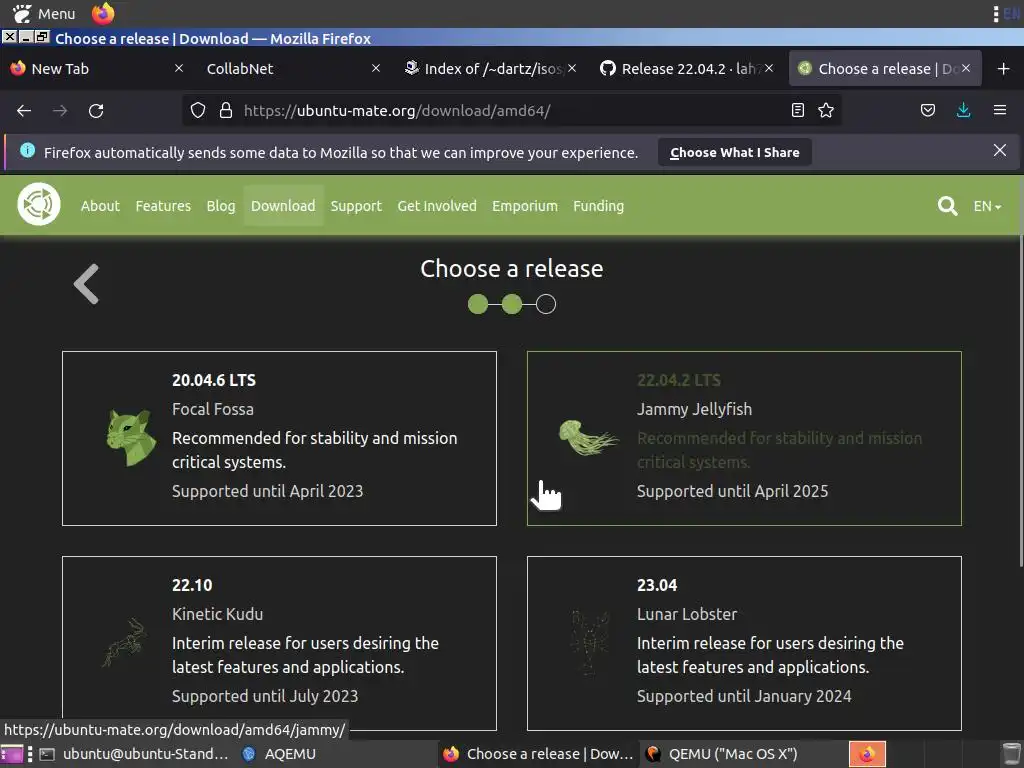Launch Firefox from the top panel icon
Image resolution: width=1024 pixels, height=768 pixels.
(103, 13)
